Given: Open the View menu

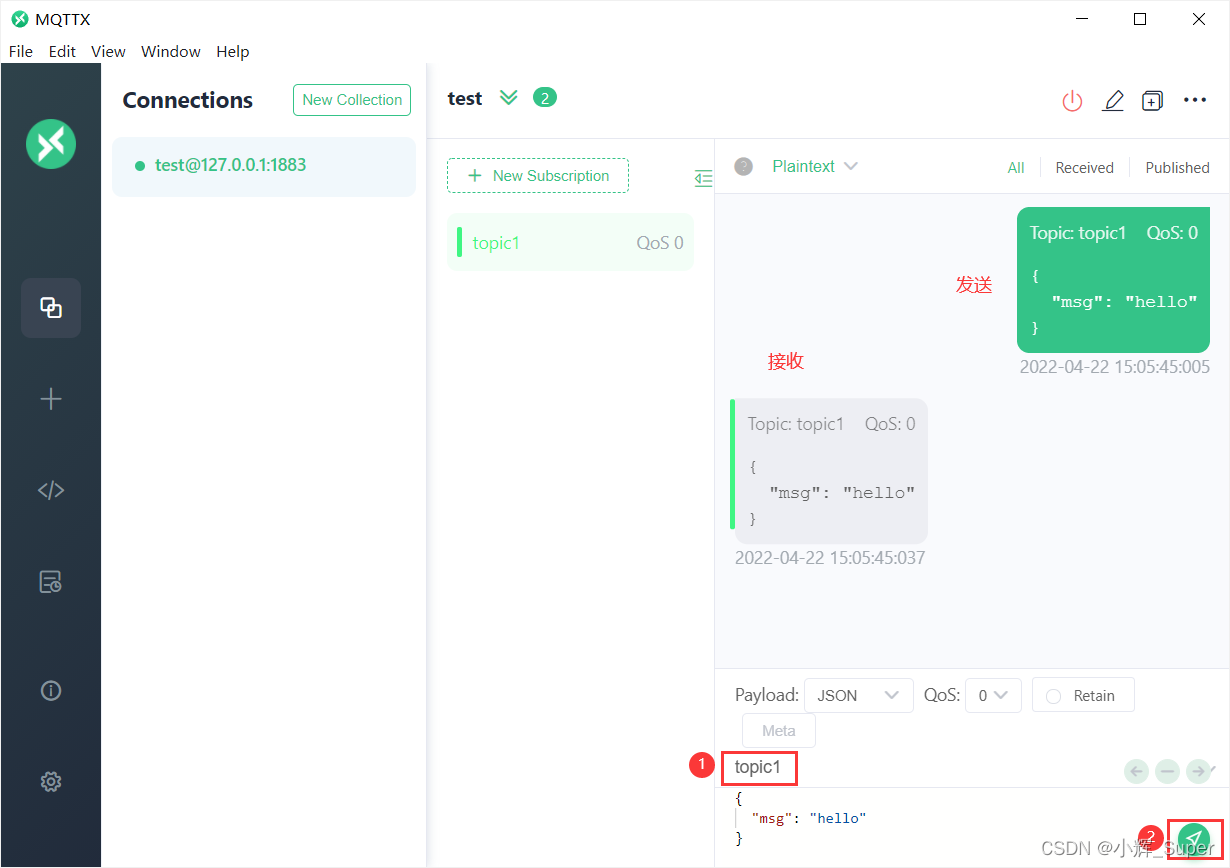Looking at the screenshot, I should click(x=108, y=51).
